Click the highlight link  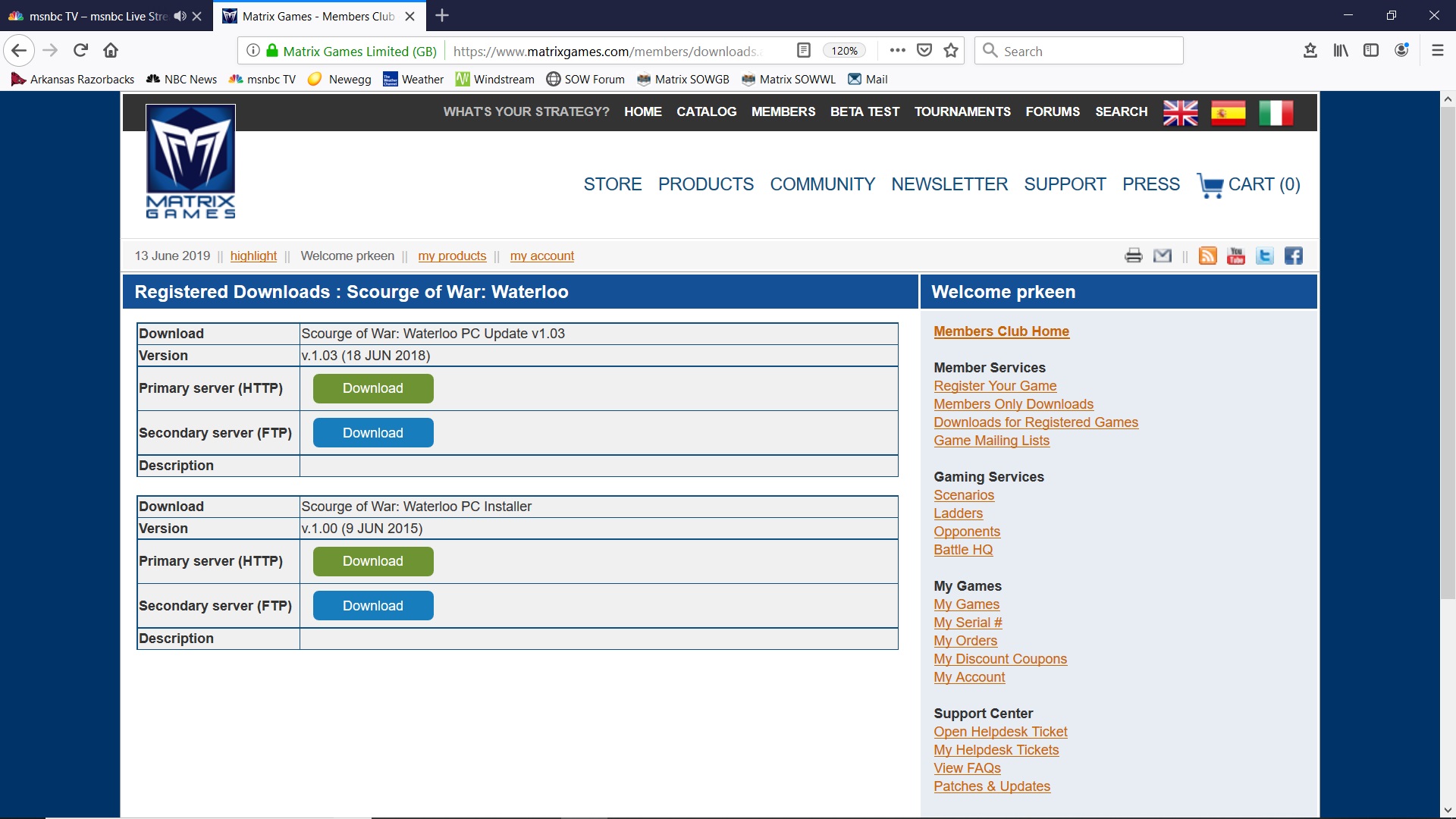pyautogui.click(x=253, y=256)
